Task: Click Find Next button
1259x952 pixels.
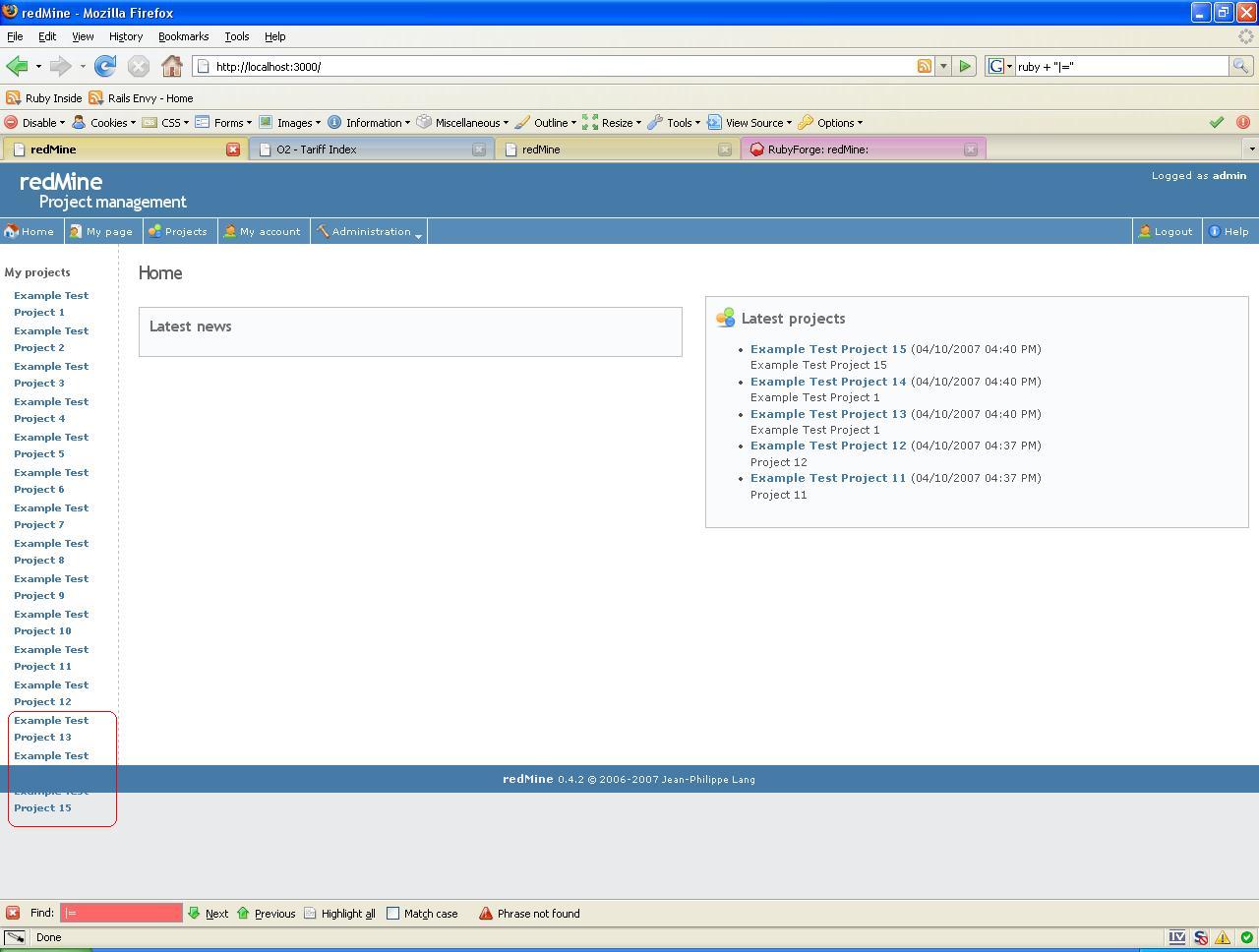Action: click(x=208, y=914)
